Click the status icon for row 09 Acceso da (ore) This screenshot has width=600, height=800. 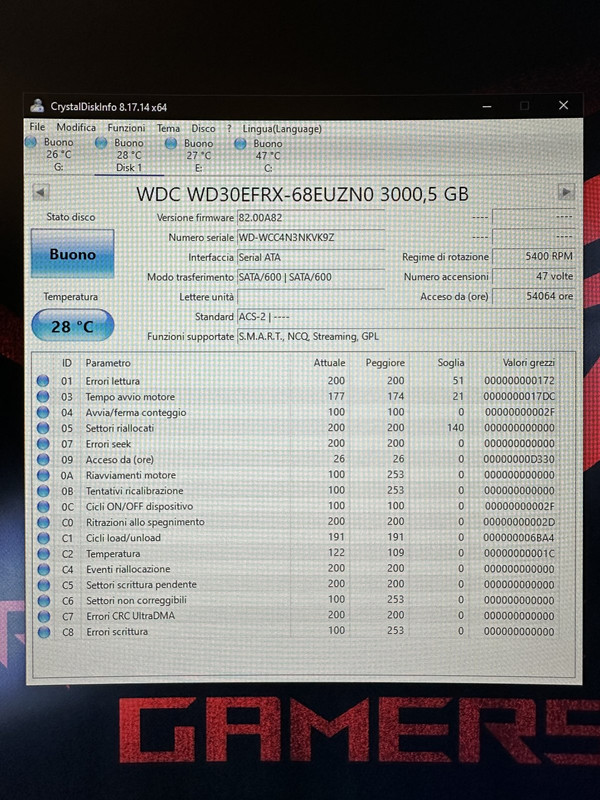click(43, 460)
